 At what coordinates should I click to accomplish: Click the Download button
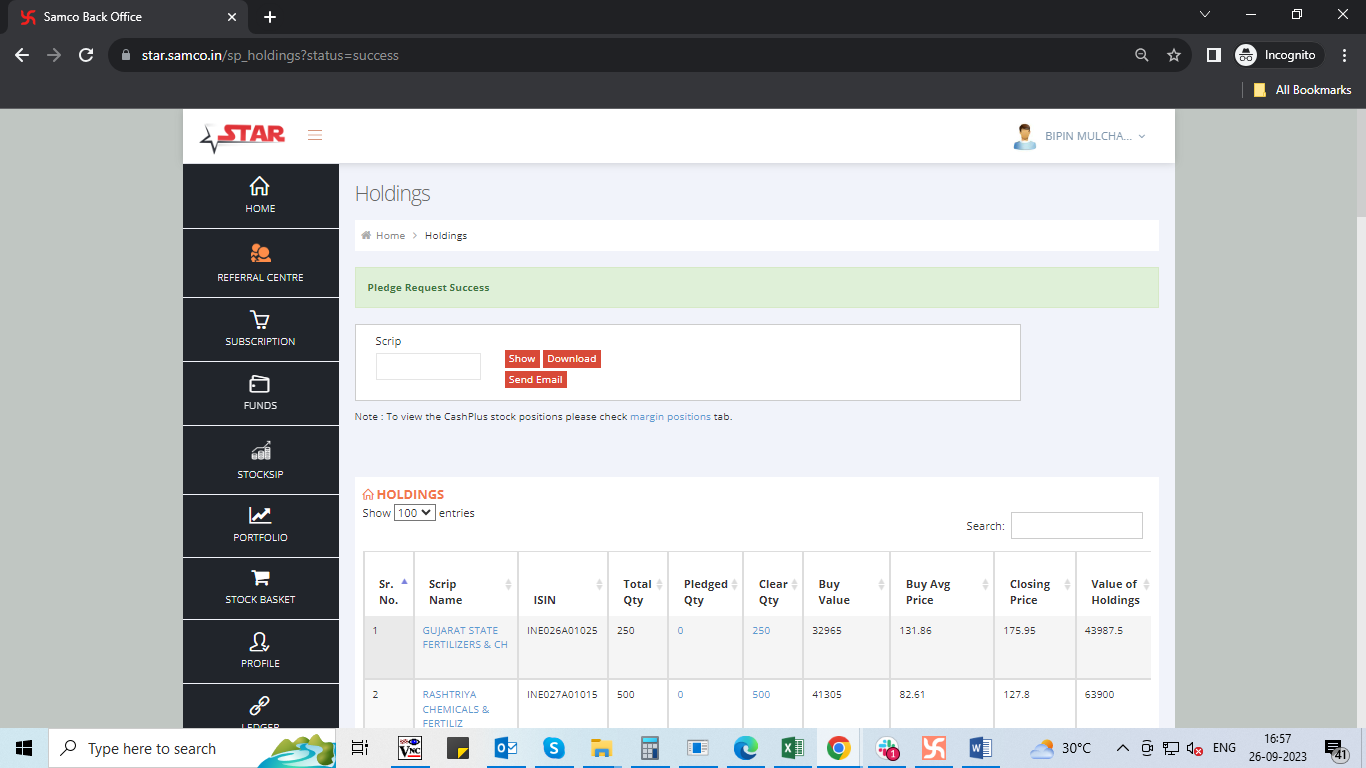click(x=572, y=359)
